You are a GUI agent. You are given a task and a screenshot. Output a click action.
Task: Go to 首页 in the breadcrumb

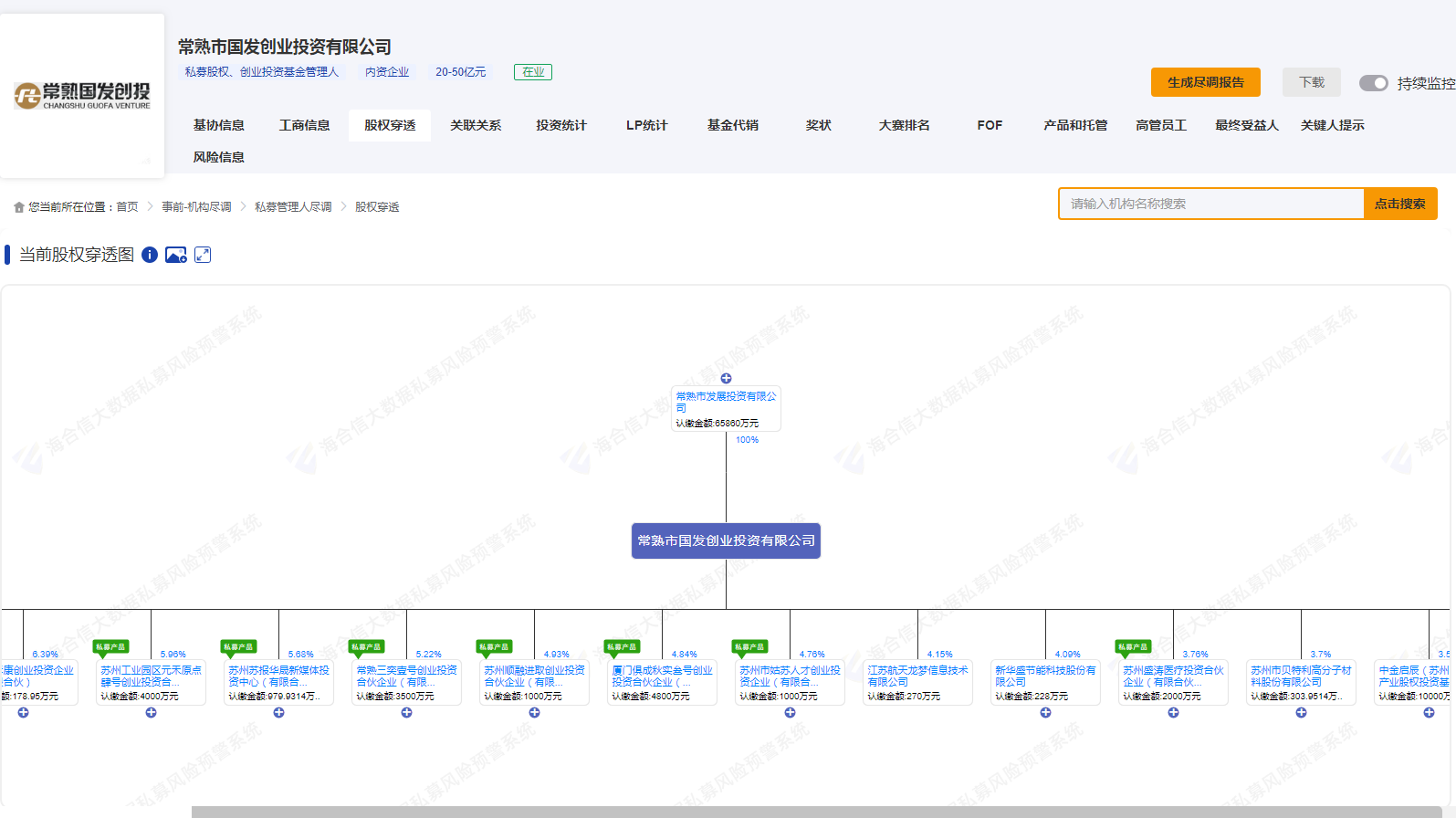click(x=127, y=207)
